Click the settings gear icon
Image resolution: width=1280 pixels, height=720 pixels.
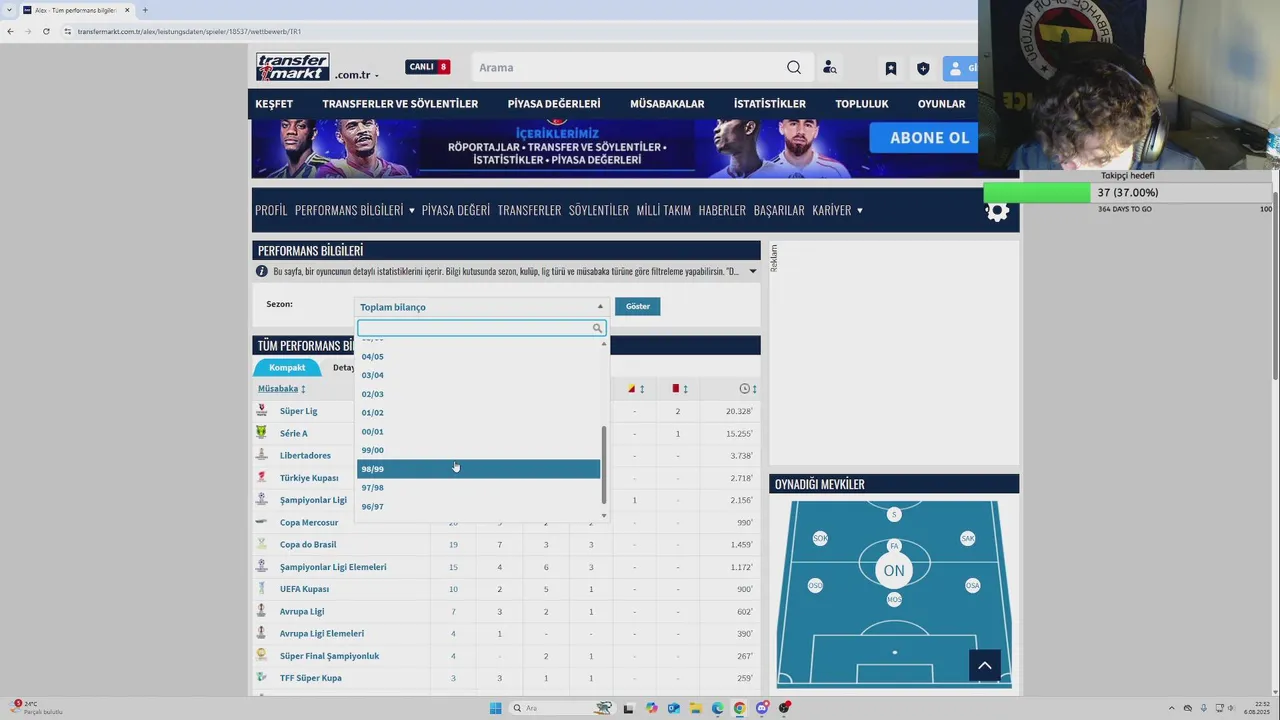coord(997,211)
